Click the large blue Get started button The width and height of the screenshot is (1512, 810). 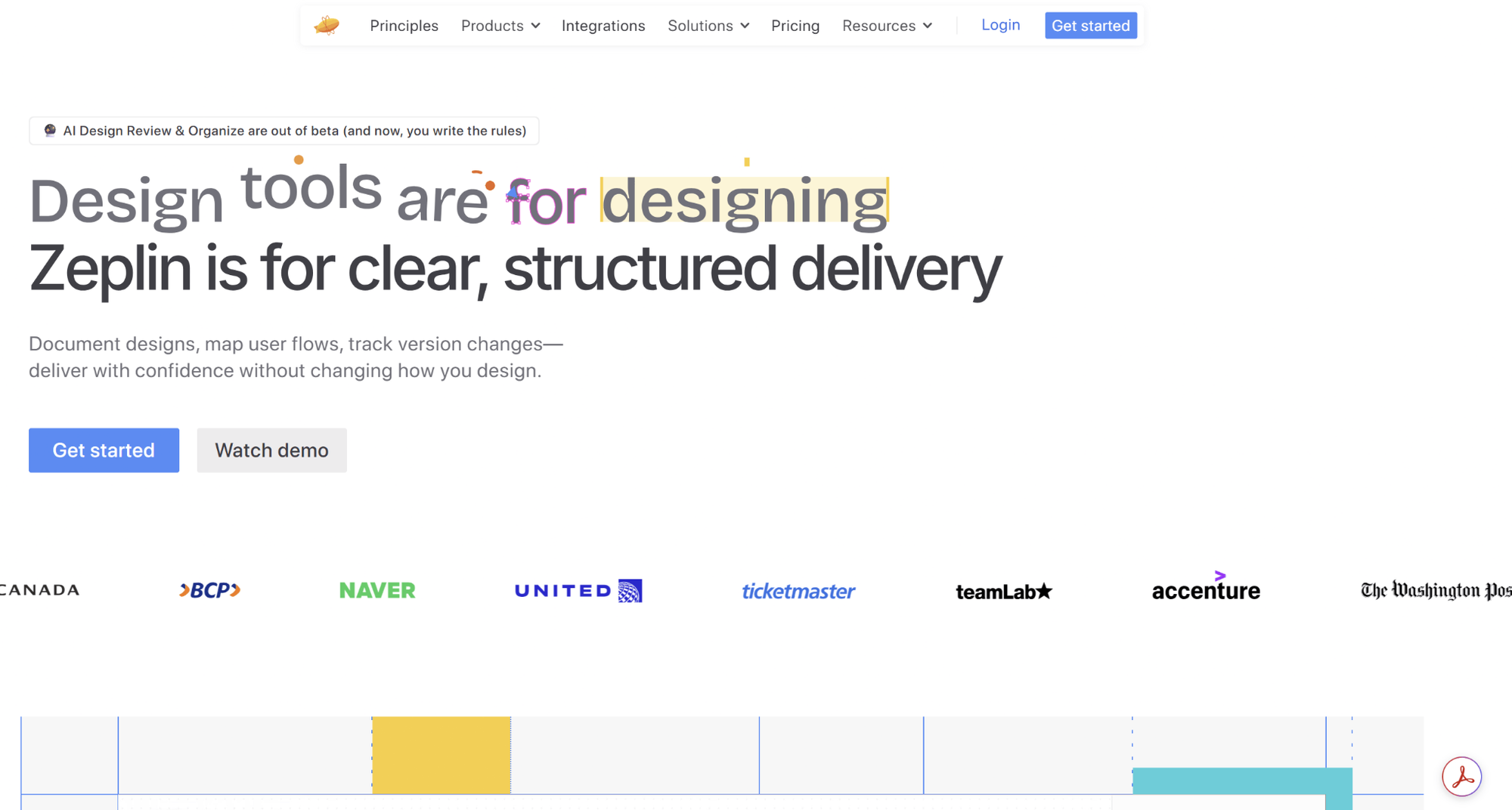104,450
